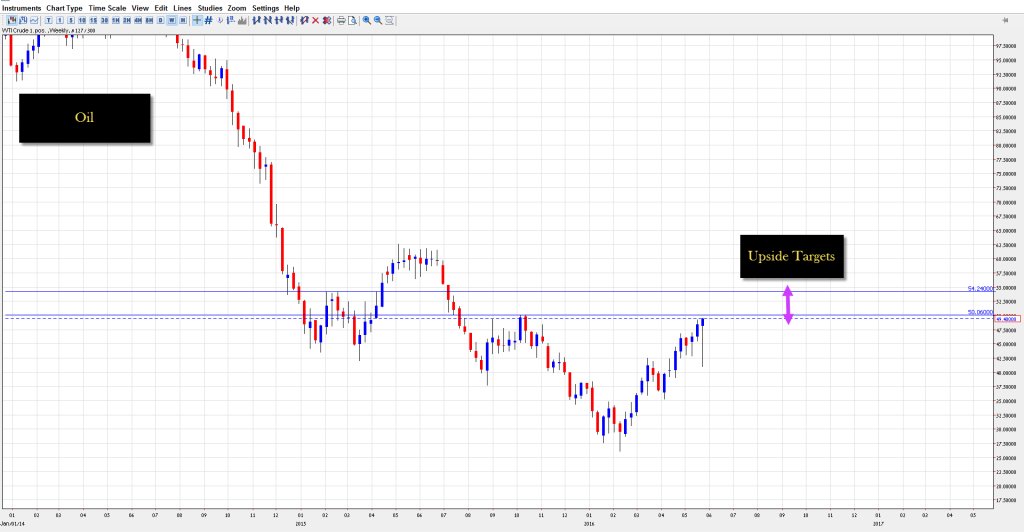Click the third of four blue line-drawing icons
This screenshot has height=532, width=1024.
[x=279, y=20]
